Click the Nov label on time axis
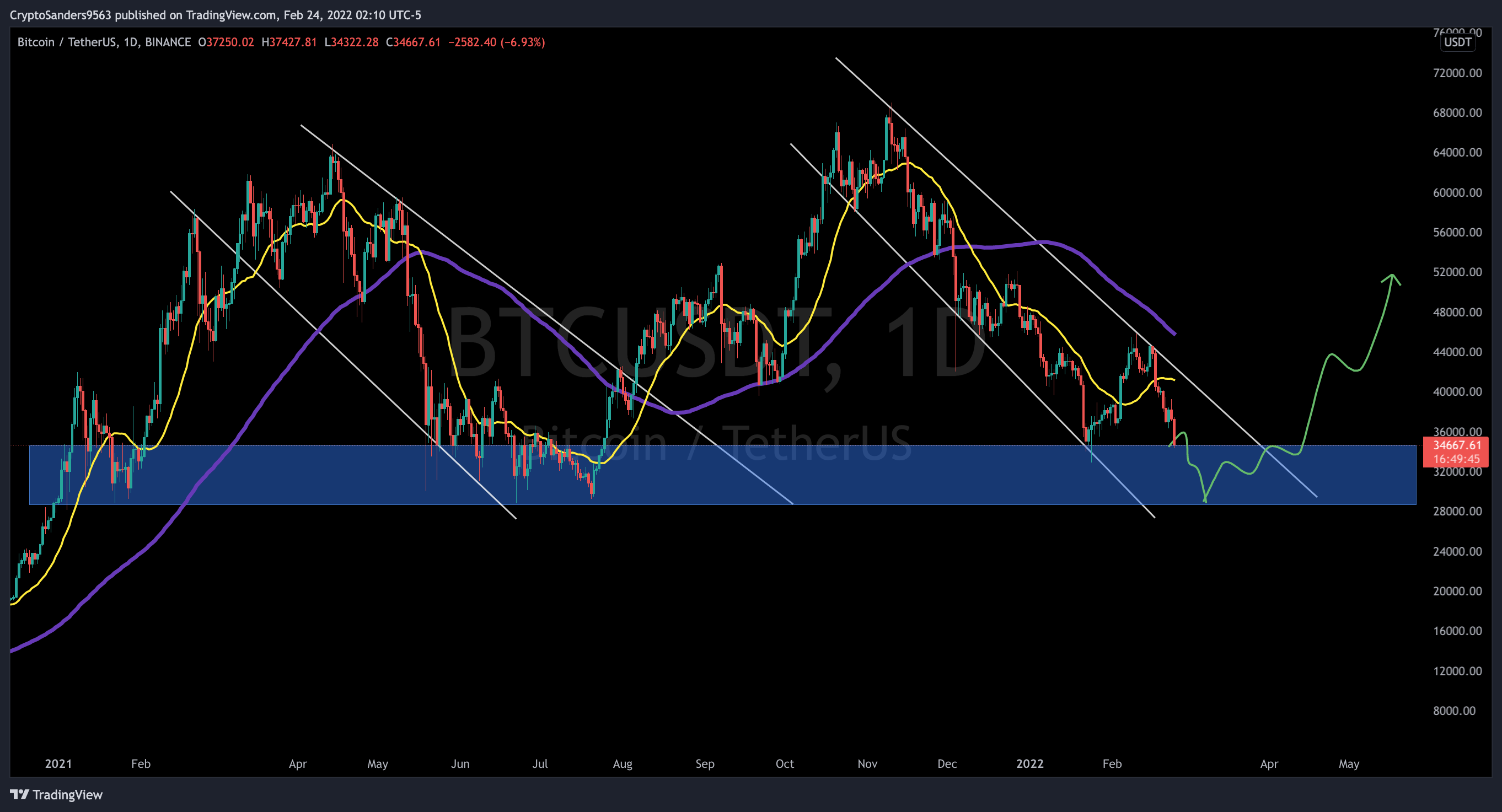 pos(867,763)
